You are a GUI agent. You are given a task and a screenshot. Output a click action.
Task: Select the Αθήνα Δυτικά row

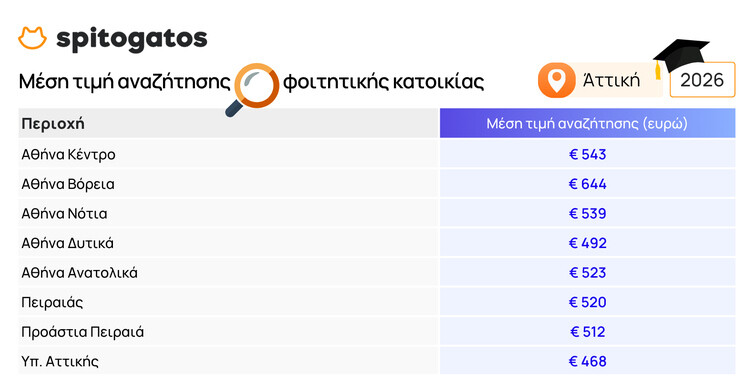(x=377, y=243)
